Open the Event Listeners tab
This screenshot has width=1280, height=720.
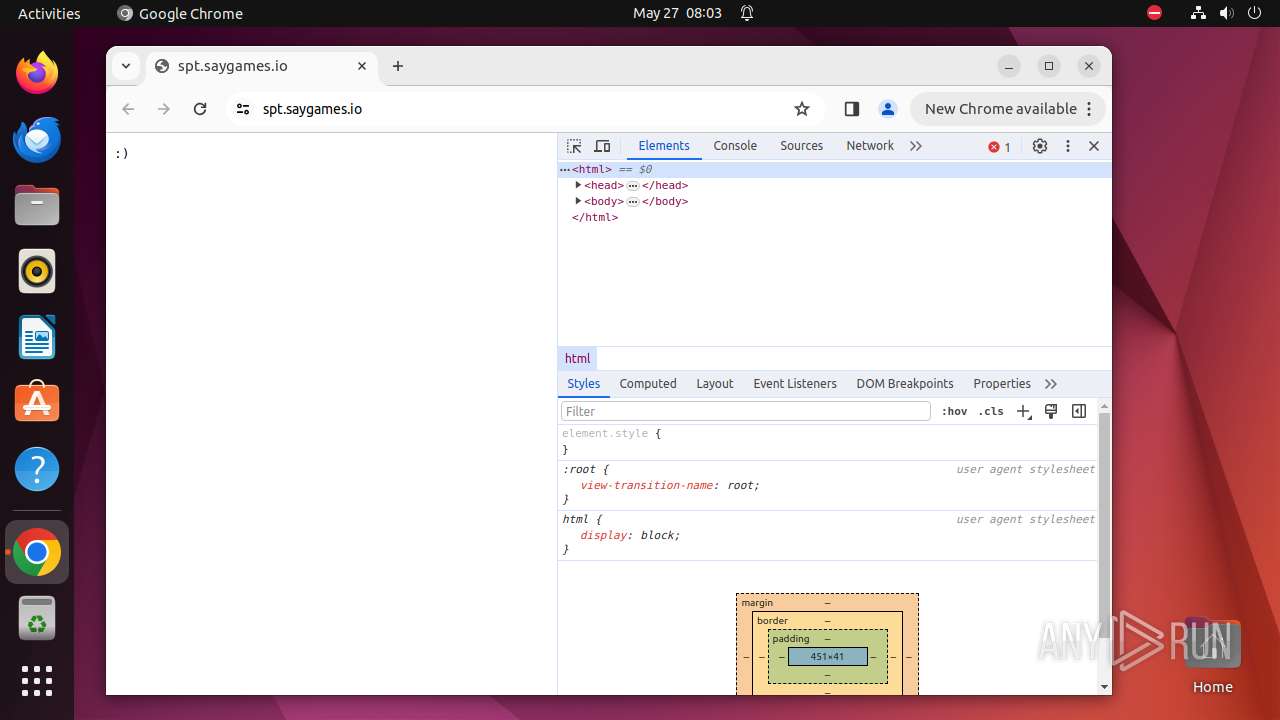[x=795, y=384]
